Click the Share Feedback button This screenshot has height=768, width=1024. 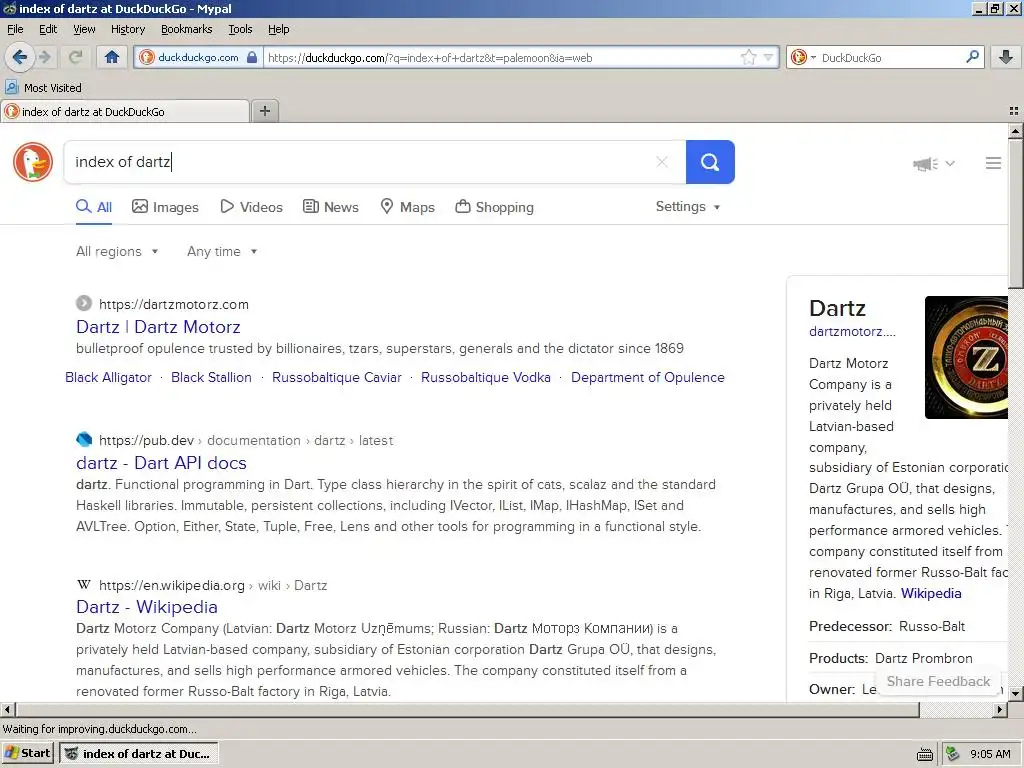[938, 681]
